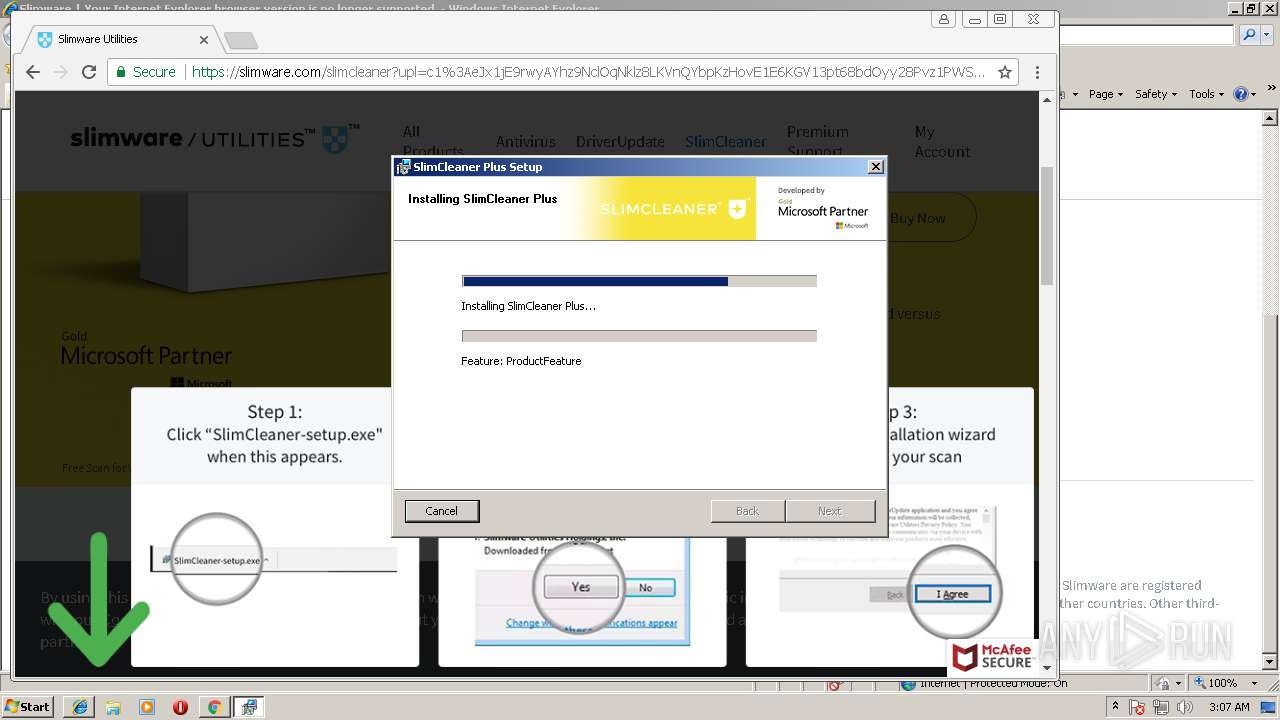Open Premium Support page

pyautogui.click(x=817, y=141)
